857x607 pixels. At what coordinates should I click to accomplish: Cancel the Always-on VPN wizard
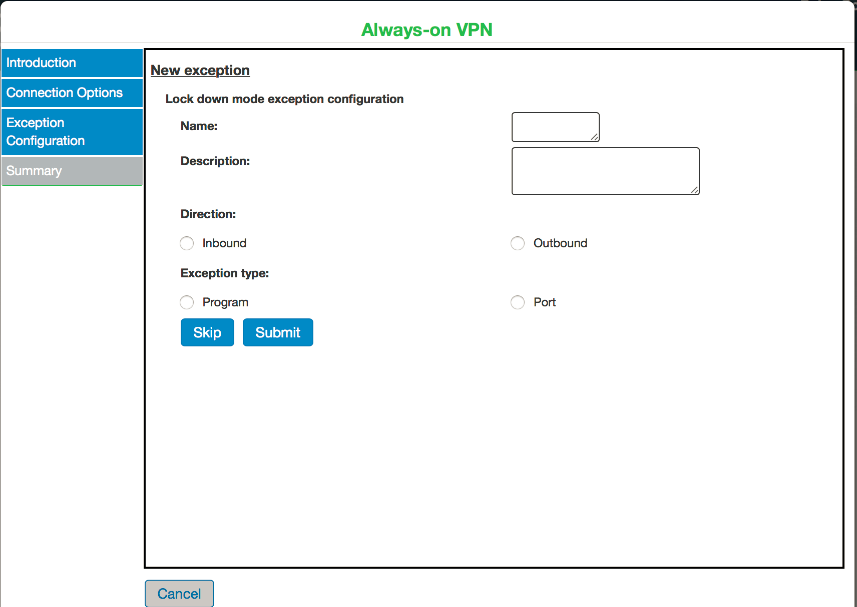[179, 594]
